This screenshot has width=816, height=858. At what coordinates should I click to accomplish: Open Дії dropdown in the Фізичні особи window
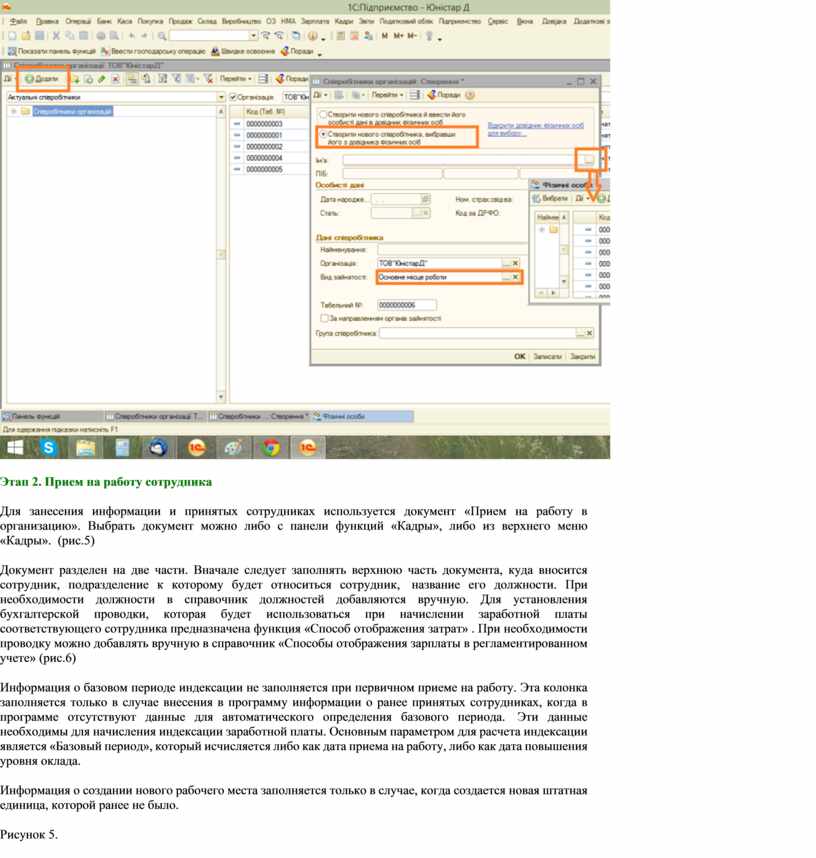click(582, 198)
